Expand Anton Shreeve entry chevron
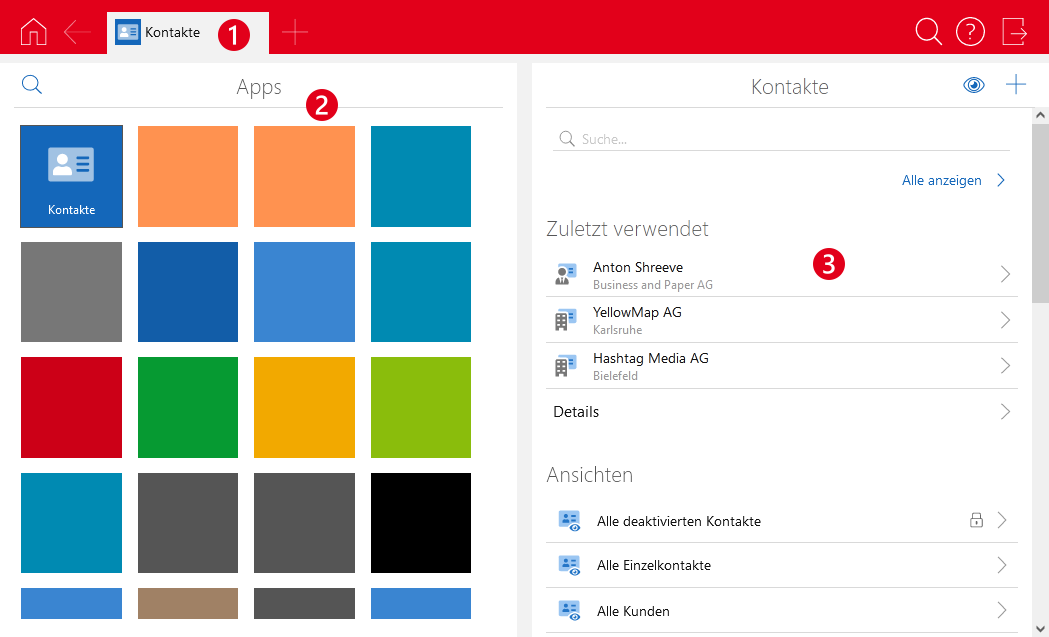Image resolution: width=1049 pixels, height=637 pixels. pyautogui.click(x=1005, y=275)
